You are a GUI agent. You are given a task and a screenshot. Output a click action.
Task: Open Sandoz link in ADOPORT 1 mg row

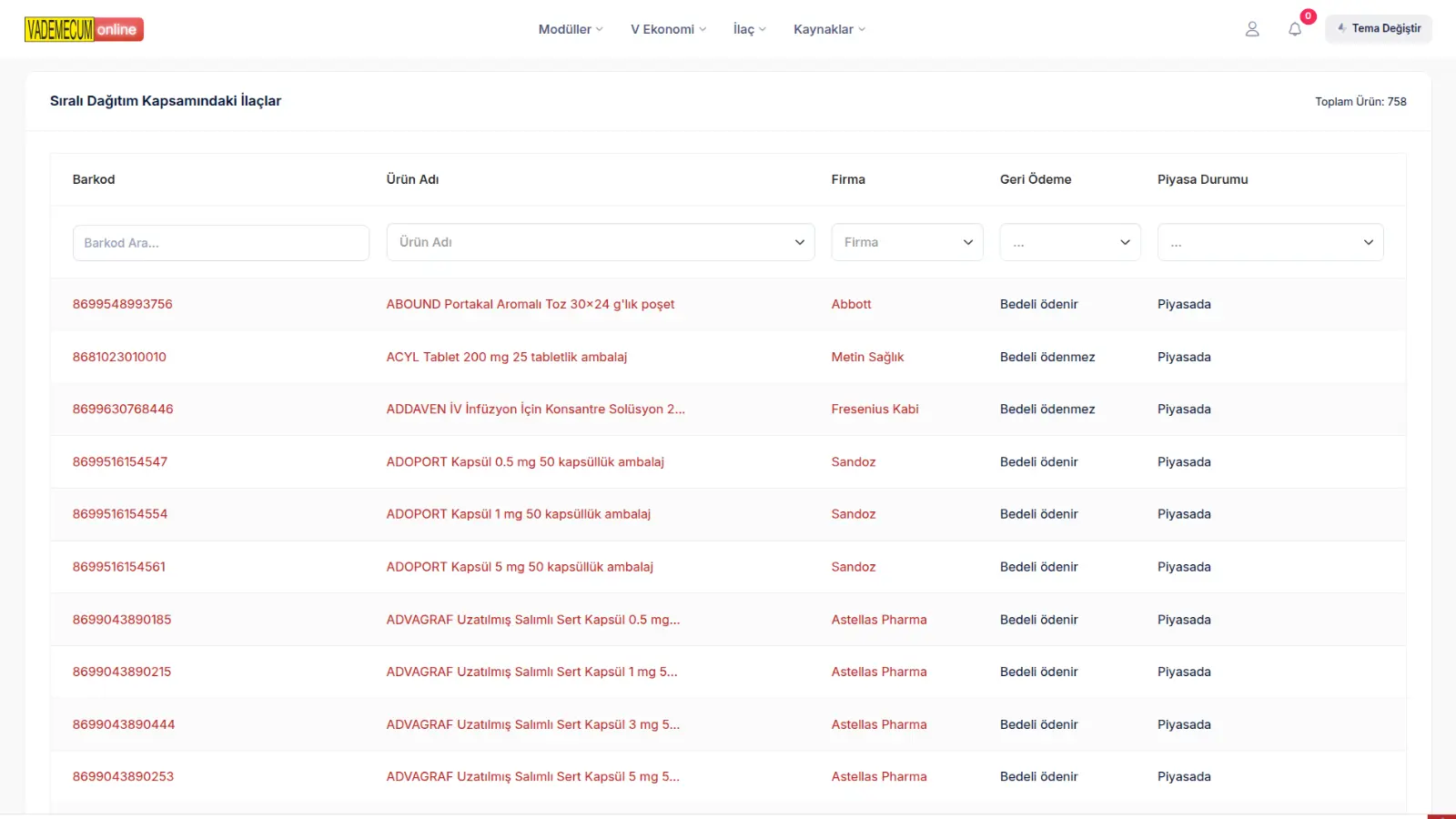(x=854, y=513)
